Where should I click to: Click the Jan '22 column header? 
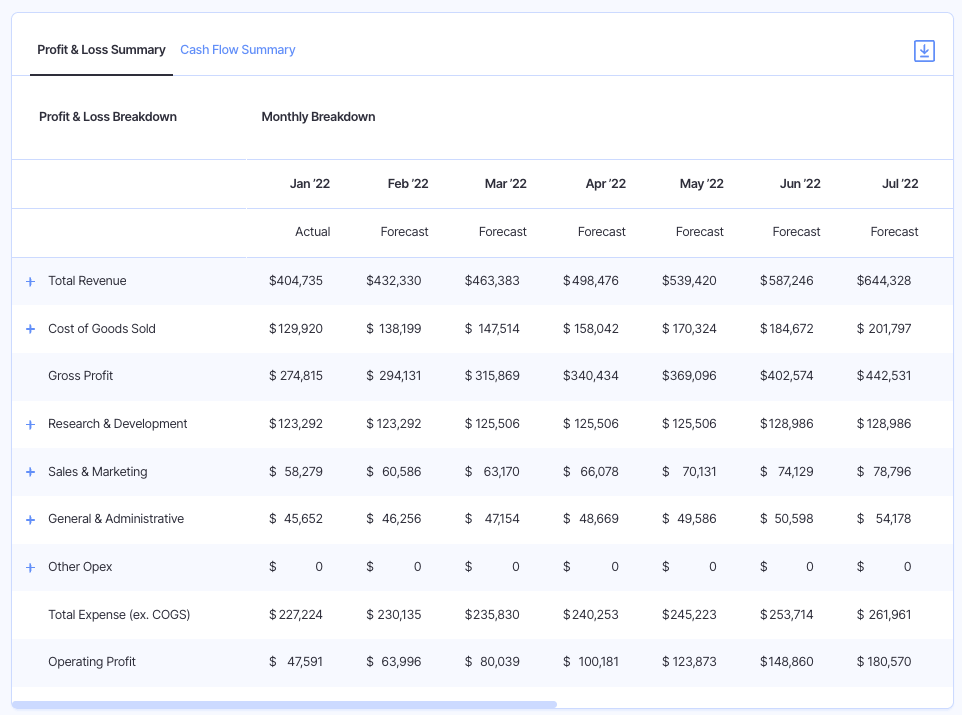[310, 184]
